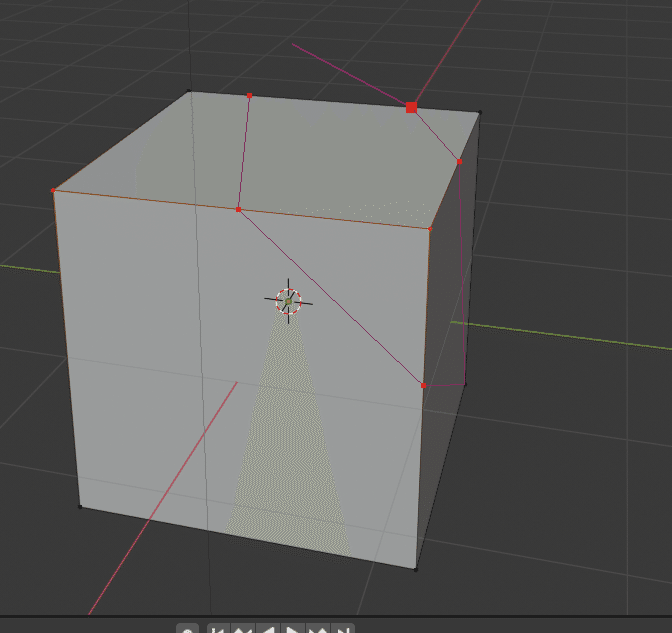This screenshot has width=672, height=633.
Task: Select the cube's front bottom-left vertex
Action: [x=80, y=507]
